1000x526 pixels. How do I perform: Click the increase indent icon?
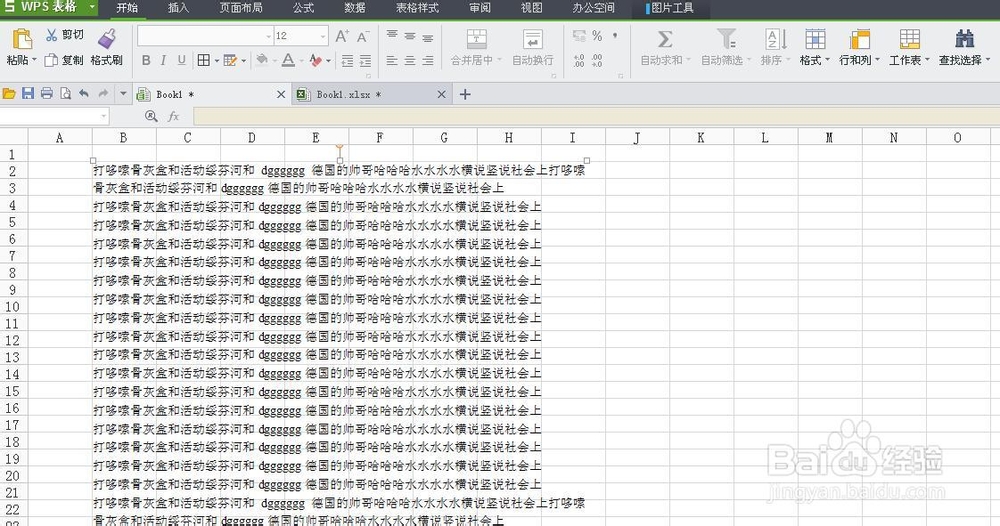[365, 61]
